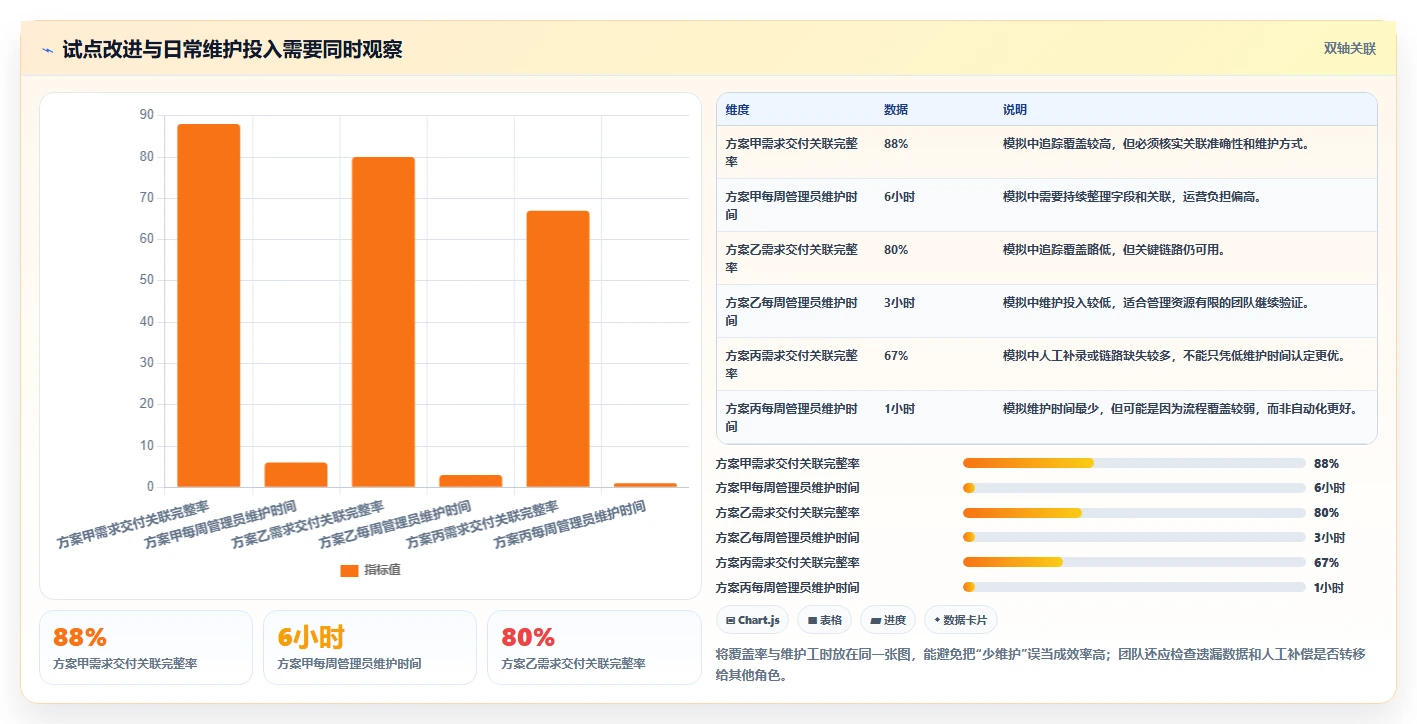
Task: Click the 双轴关联 label in the header
Action: pos(1350,49)
